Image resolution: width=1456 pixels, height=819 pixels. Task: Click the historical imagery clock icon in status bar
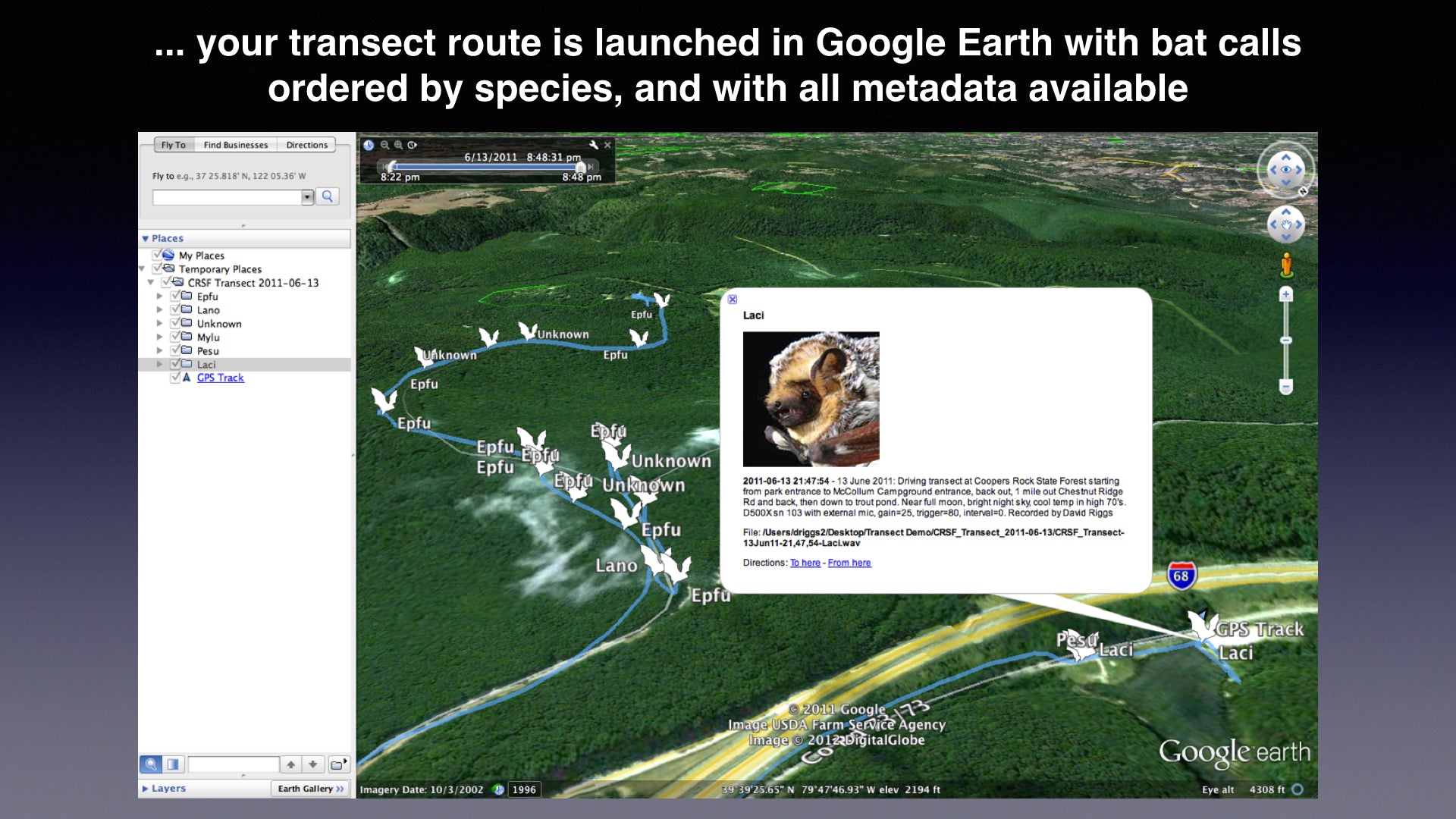(x=498, y=789)
